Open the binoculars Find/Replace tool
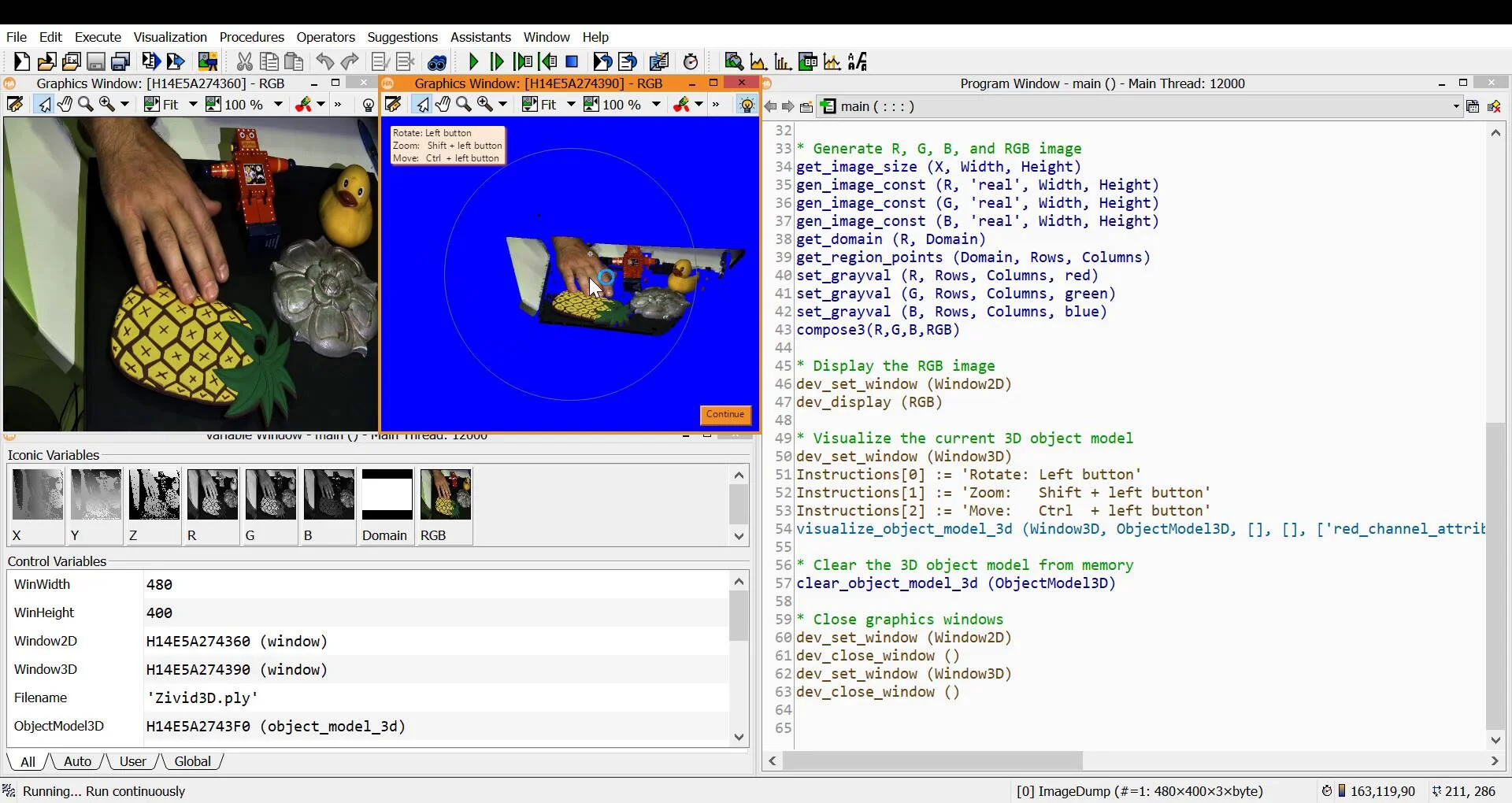Screen dimensions: 1512x803 (x=437, y=61)
